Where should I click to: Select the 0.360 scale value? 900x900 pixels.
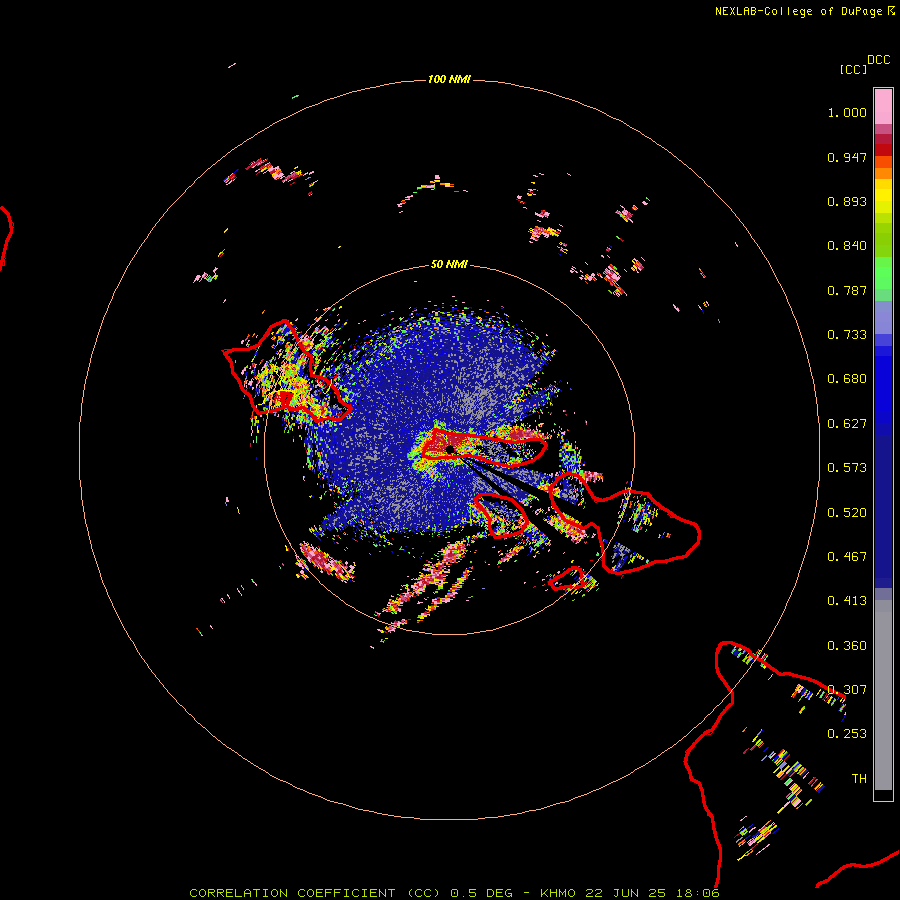[847, 646]
